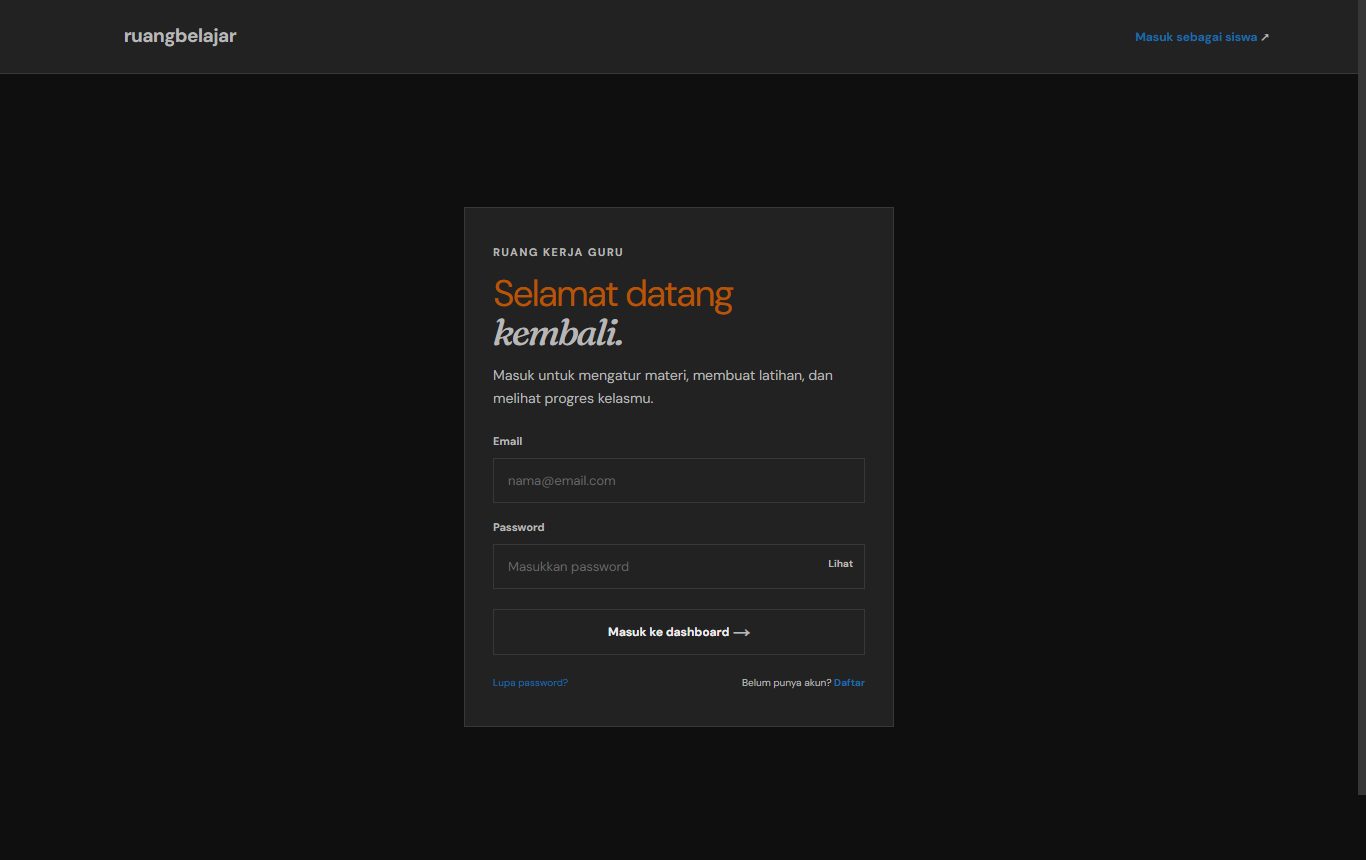This screenshot has height=860, width=1366.
Task: Click the Daftar sign-up link
Action: point(849,683)
